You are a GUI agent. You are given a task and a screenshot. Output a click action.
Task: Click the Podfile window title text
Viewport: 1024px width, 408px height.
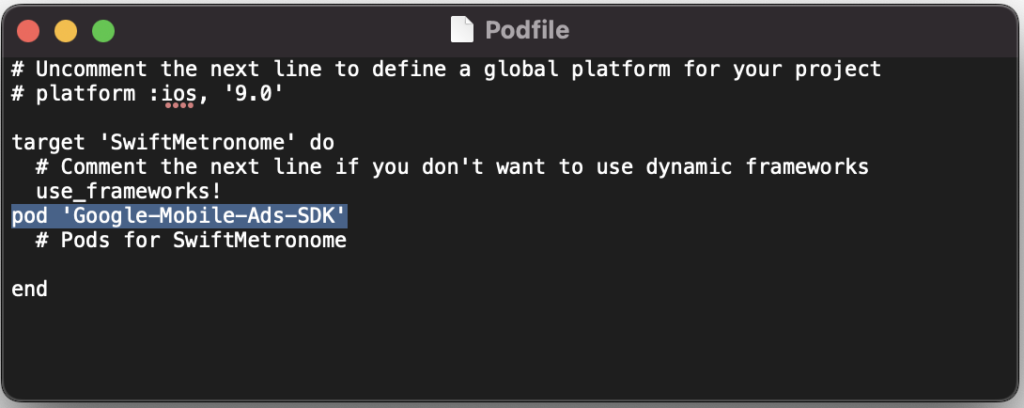(x=527, y=31)
